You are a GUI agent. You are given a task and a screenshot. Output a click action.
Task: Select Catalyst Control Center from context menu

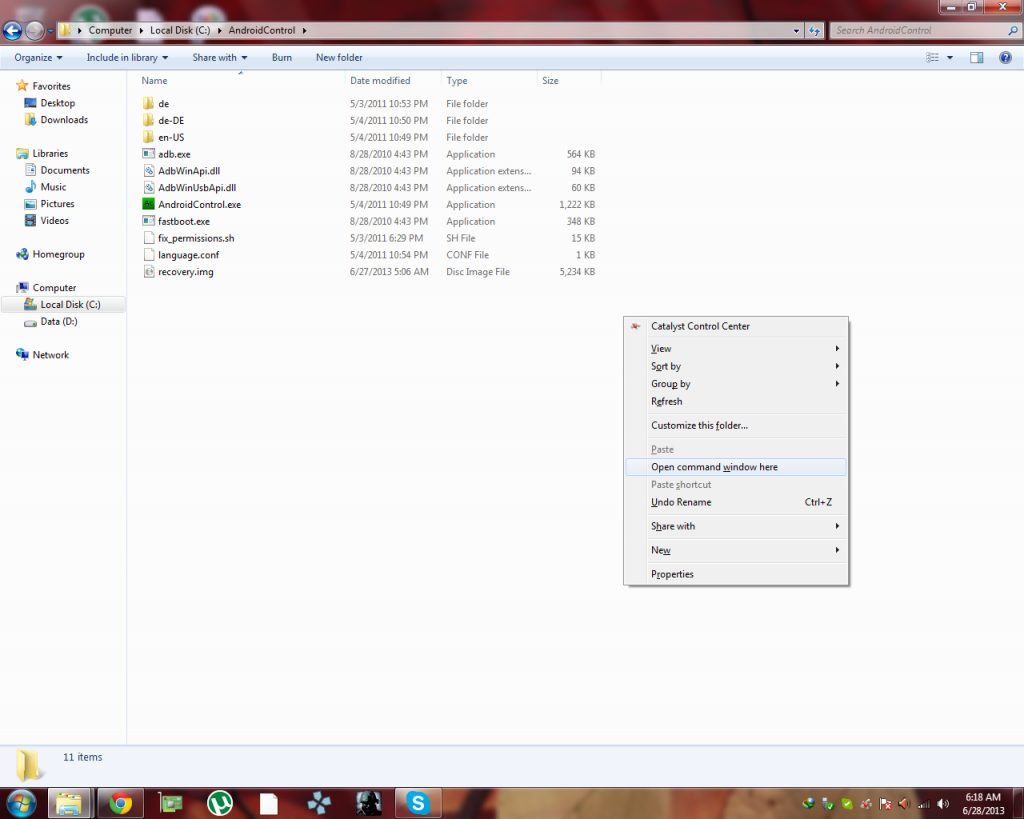pyautogui.click(x=736, y=326)
